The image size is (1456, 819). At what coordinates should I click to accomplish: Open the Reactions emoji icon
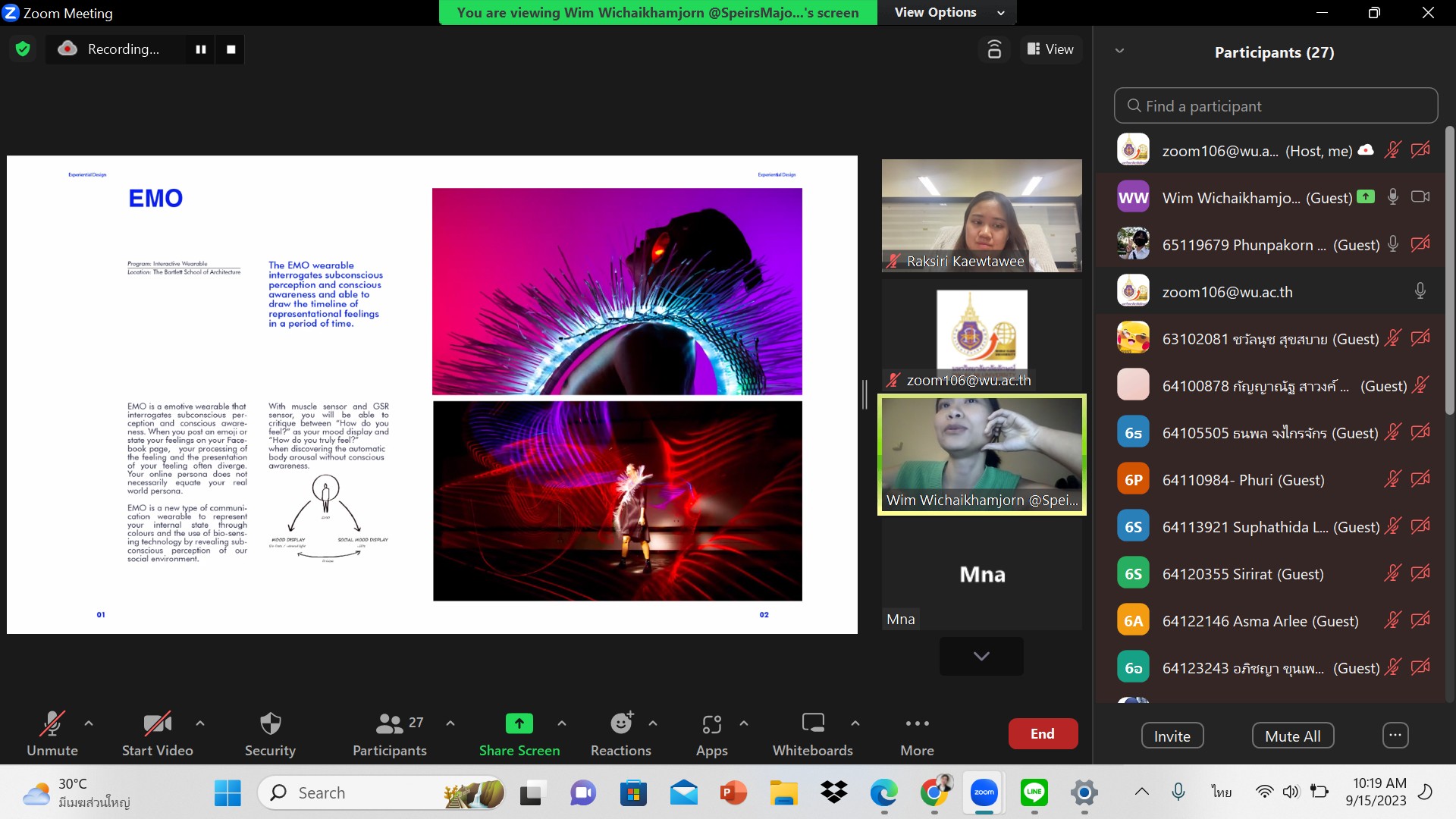coord(621,723)
